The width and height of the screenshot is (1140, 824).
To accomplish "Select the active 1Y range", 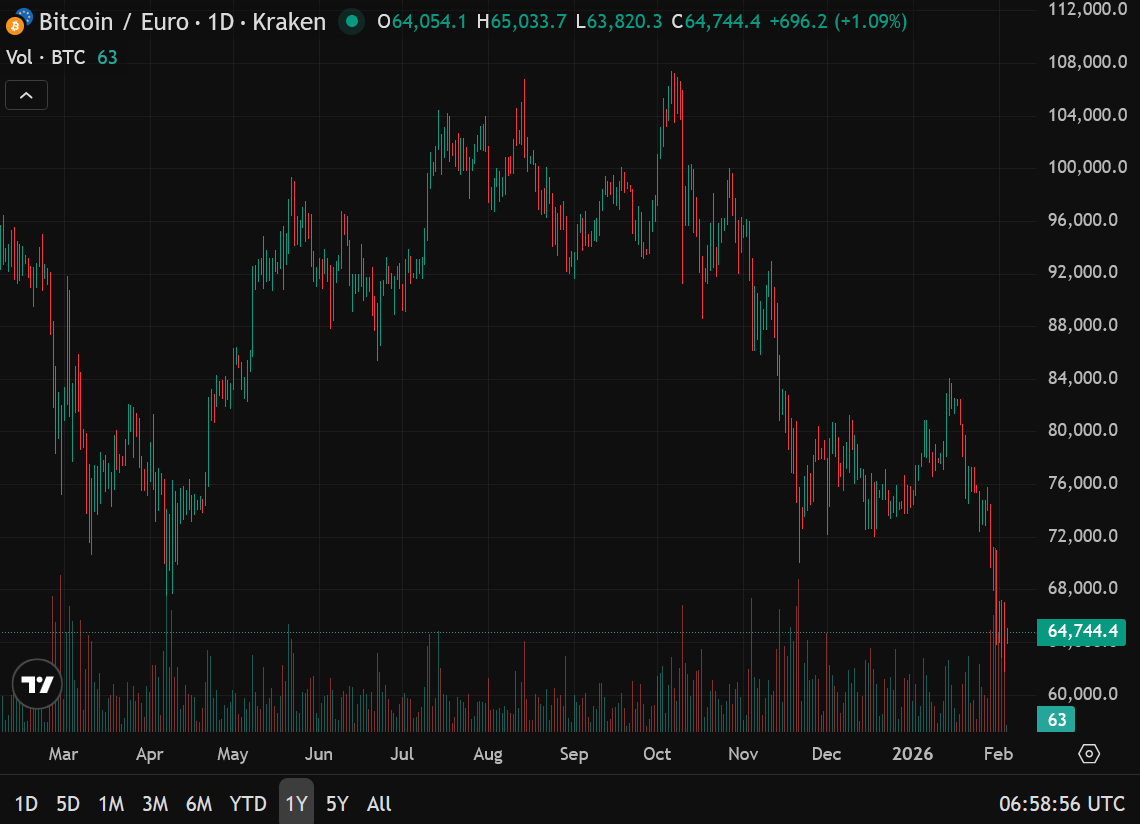I will tap(297, 802).
